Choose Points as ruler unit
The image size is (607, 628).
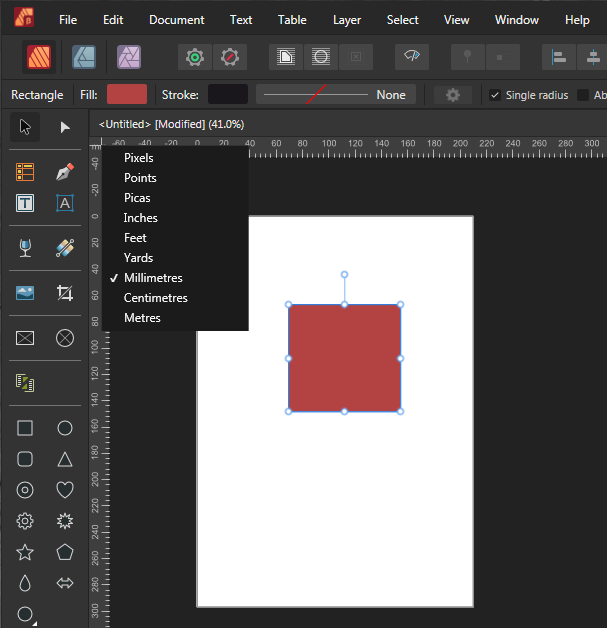[x=175, y=178]
